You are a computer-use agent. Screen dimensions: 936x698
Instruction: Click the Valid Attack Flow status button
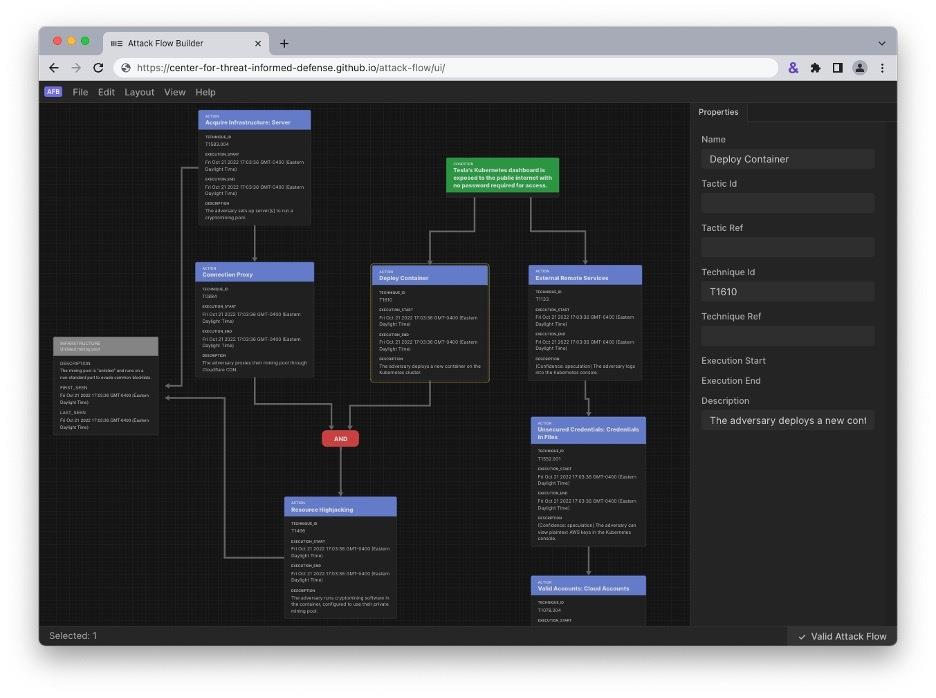843,636
